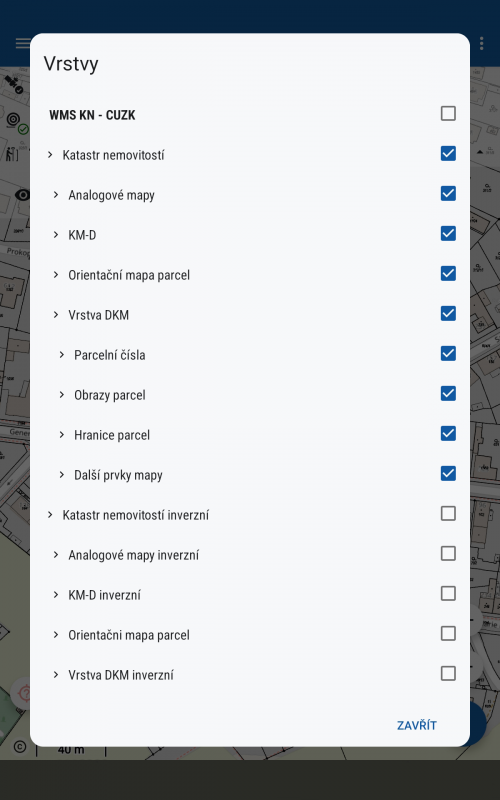Expand the Vrstva DKM chevron
The image size is (500, 800).
point(56,314)
